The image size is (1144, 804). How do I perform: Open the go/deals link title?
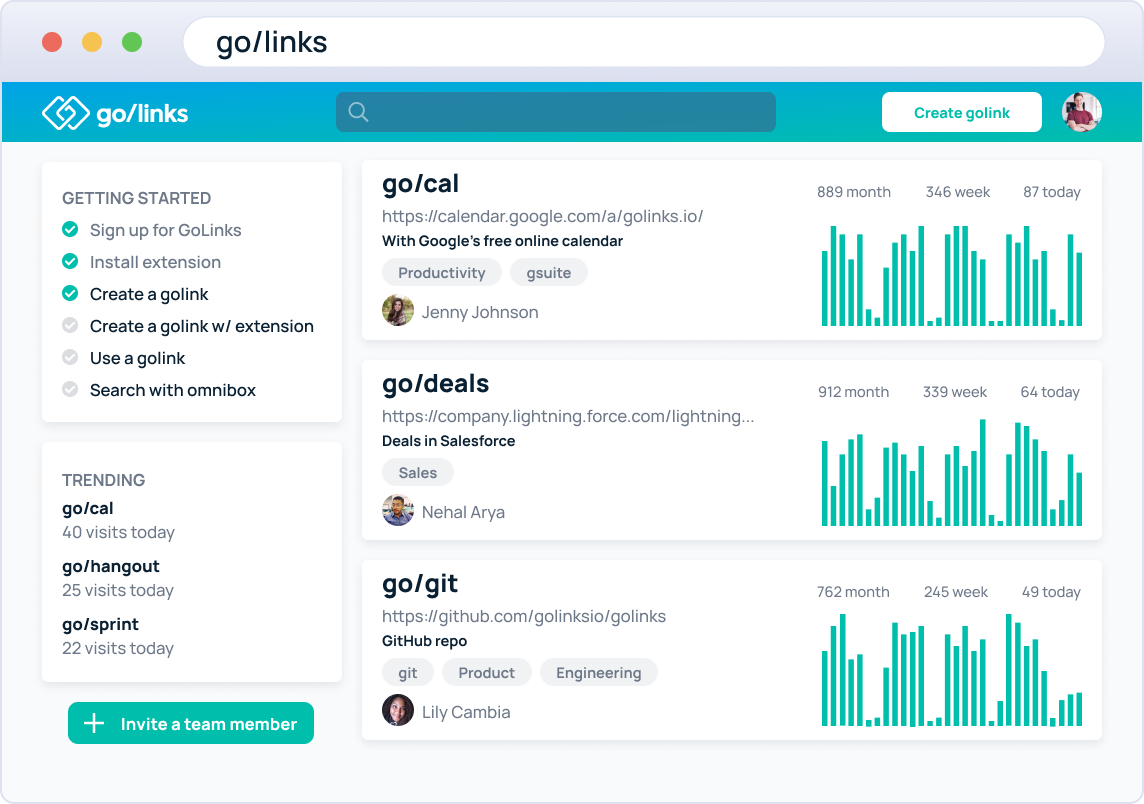pyautogui.click(x=436, y=384)
